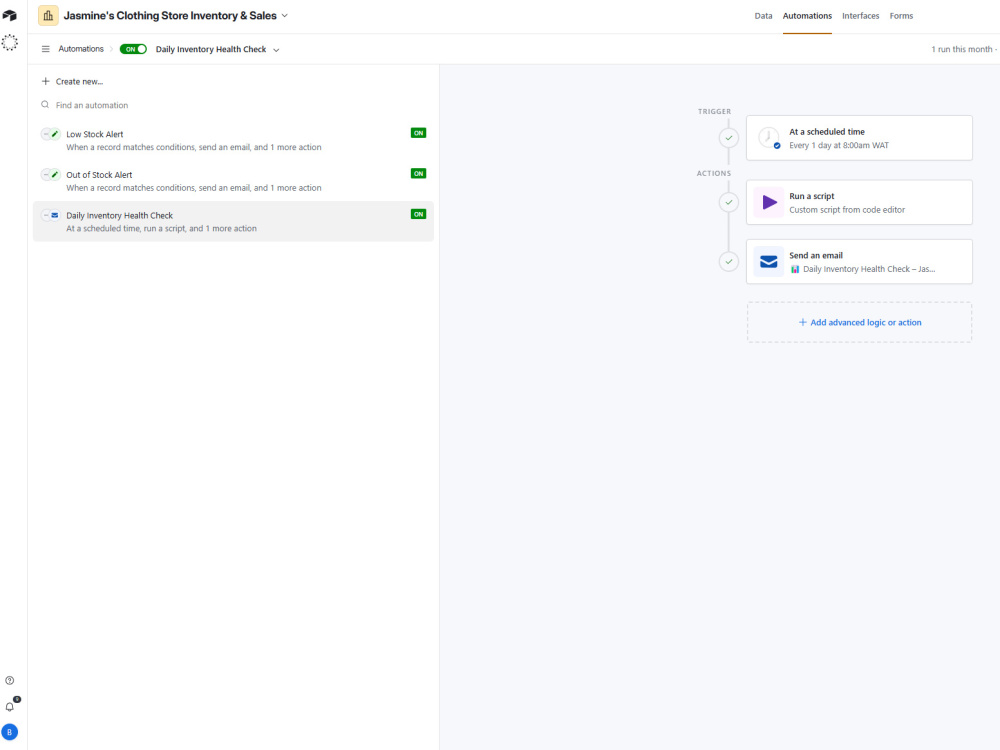Expand the base name dropdown chevron
Image resolution: width=1000 pixels, height=750 pixels.
click(x=284, y=15)
